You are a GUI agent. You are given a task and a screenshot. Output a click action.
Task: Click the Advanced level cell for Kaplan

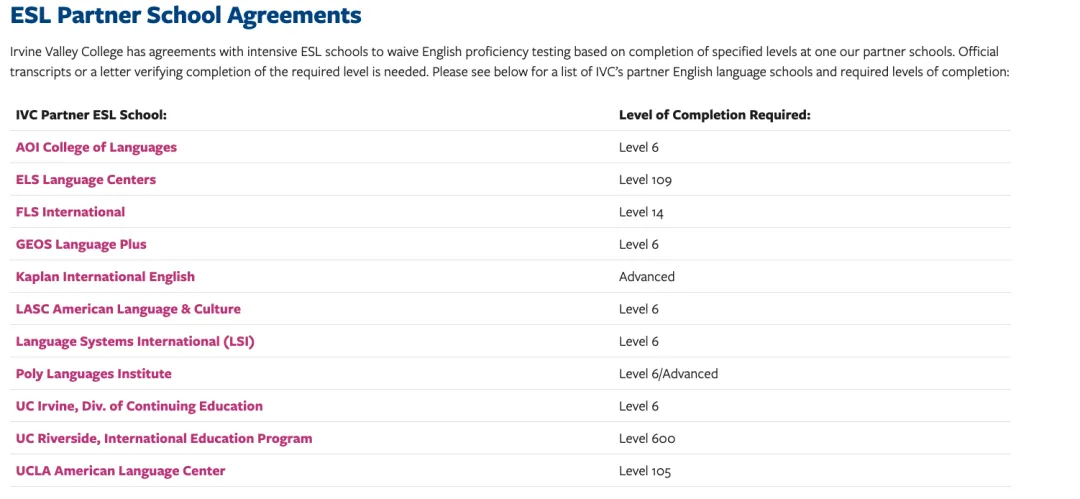pyautogui.click(x=647, y=276)
